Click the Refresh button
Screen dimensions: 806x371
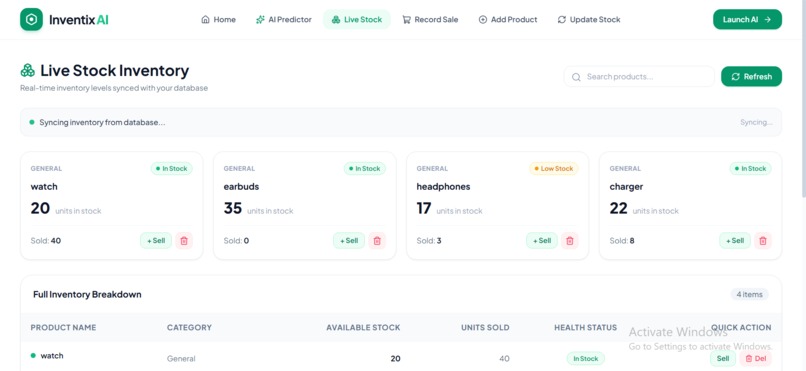click(751, 77)
